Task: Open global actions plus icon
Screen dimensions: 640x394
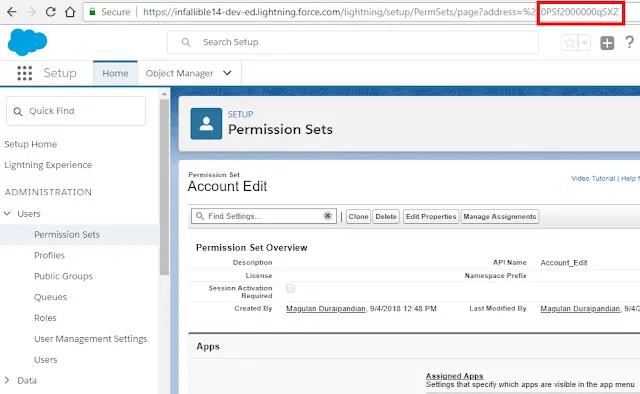Action: (607, 42)
